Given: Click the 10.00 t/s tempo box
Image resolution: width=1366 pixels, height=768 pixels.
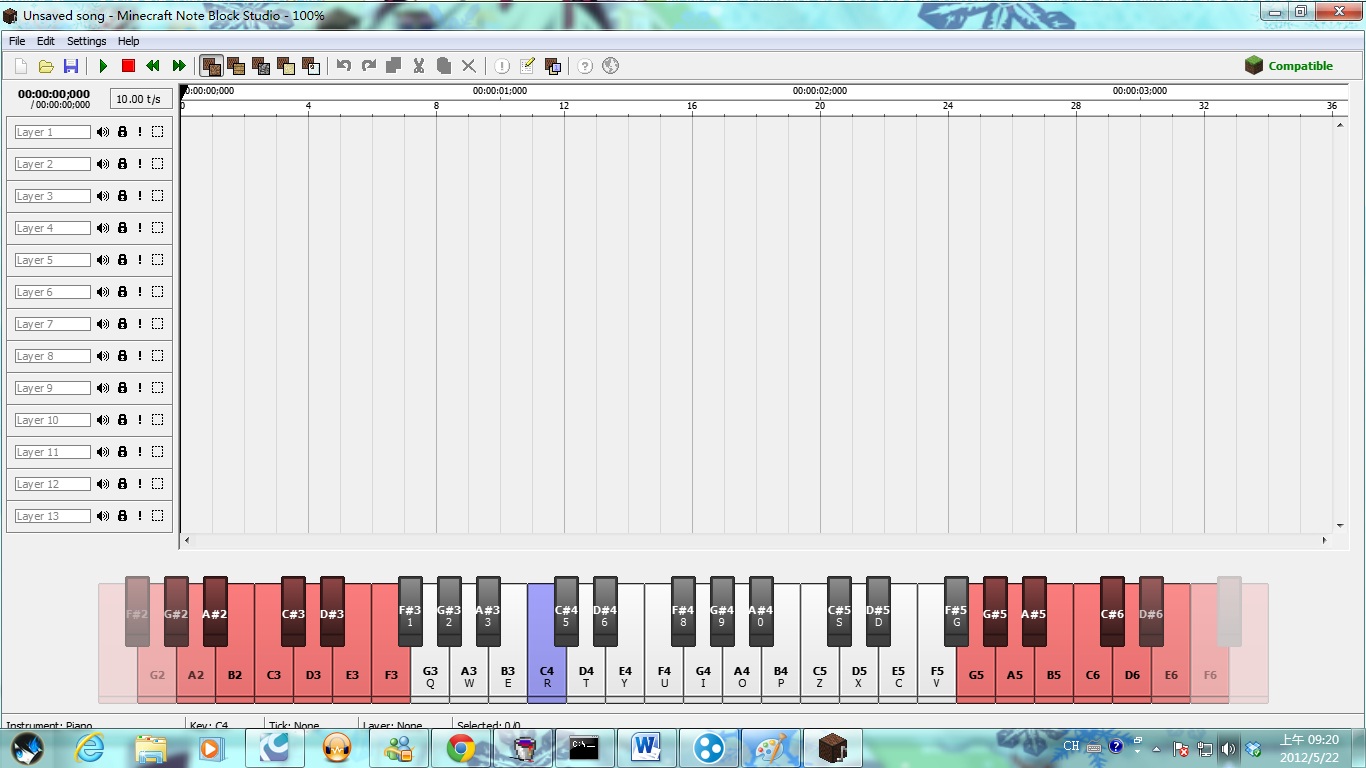Looking at the screenshot, I should [x=139, y=99].
